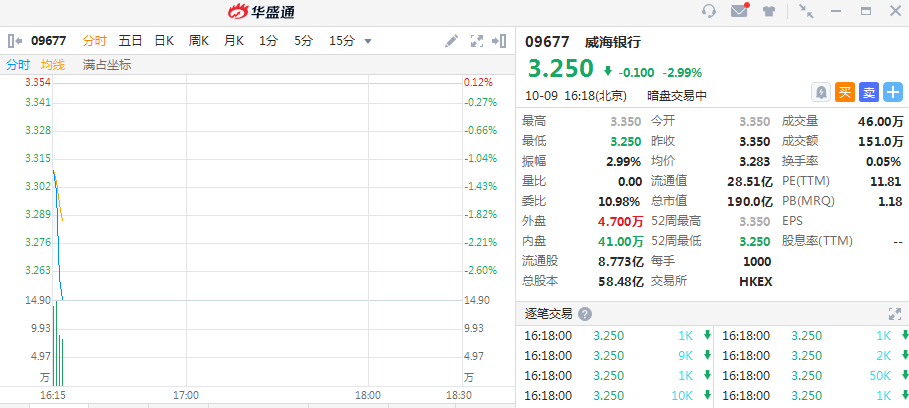Toggle 均线 average line display
Screen dimensions: 909x408
[x=53, y=65]
